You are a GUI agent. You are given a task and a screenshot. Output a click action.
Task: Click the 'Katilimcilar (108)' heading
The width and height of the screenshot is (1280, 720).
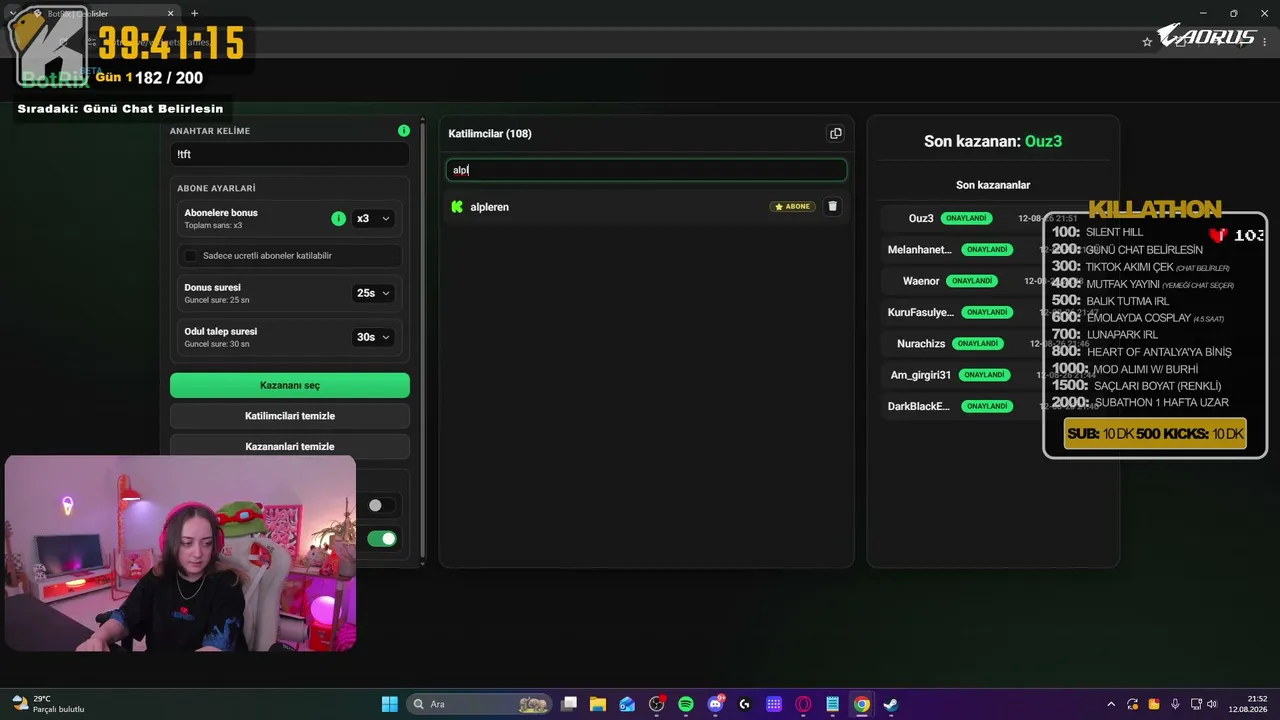tap(490, 133)
